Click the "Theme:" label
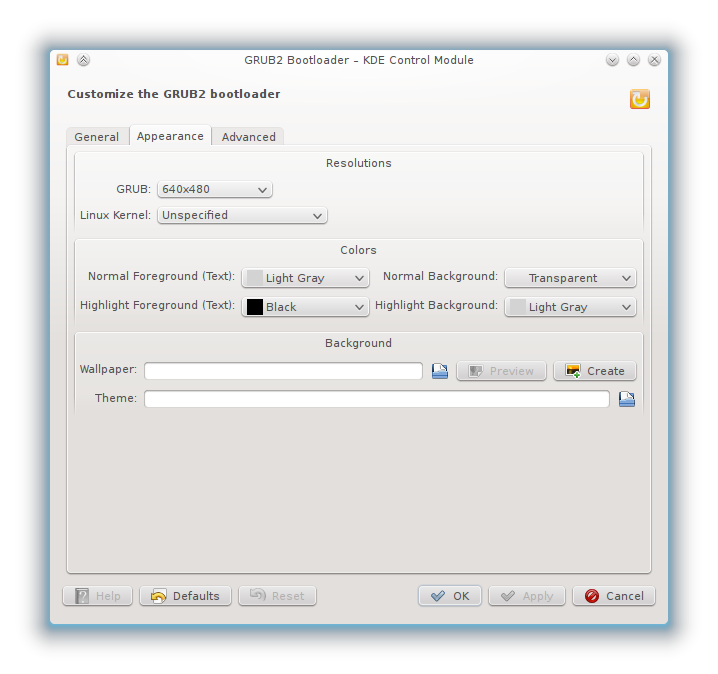The height and width of the screenshot is (674, 718). 116,398
